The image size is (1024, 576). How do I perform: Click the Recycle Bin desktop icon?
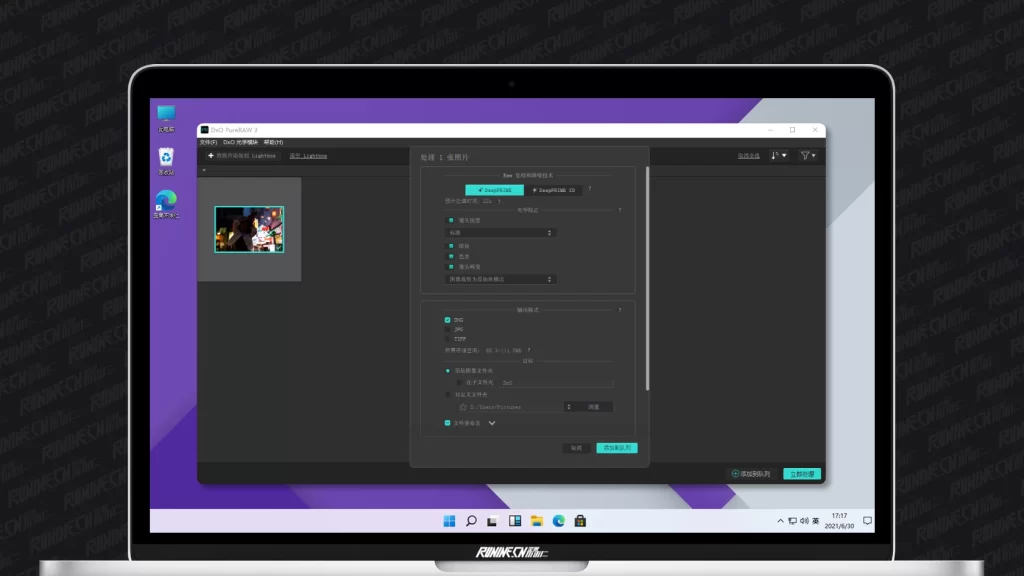166,158
